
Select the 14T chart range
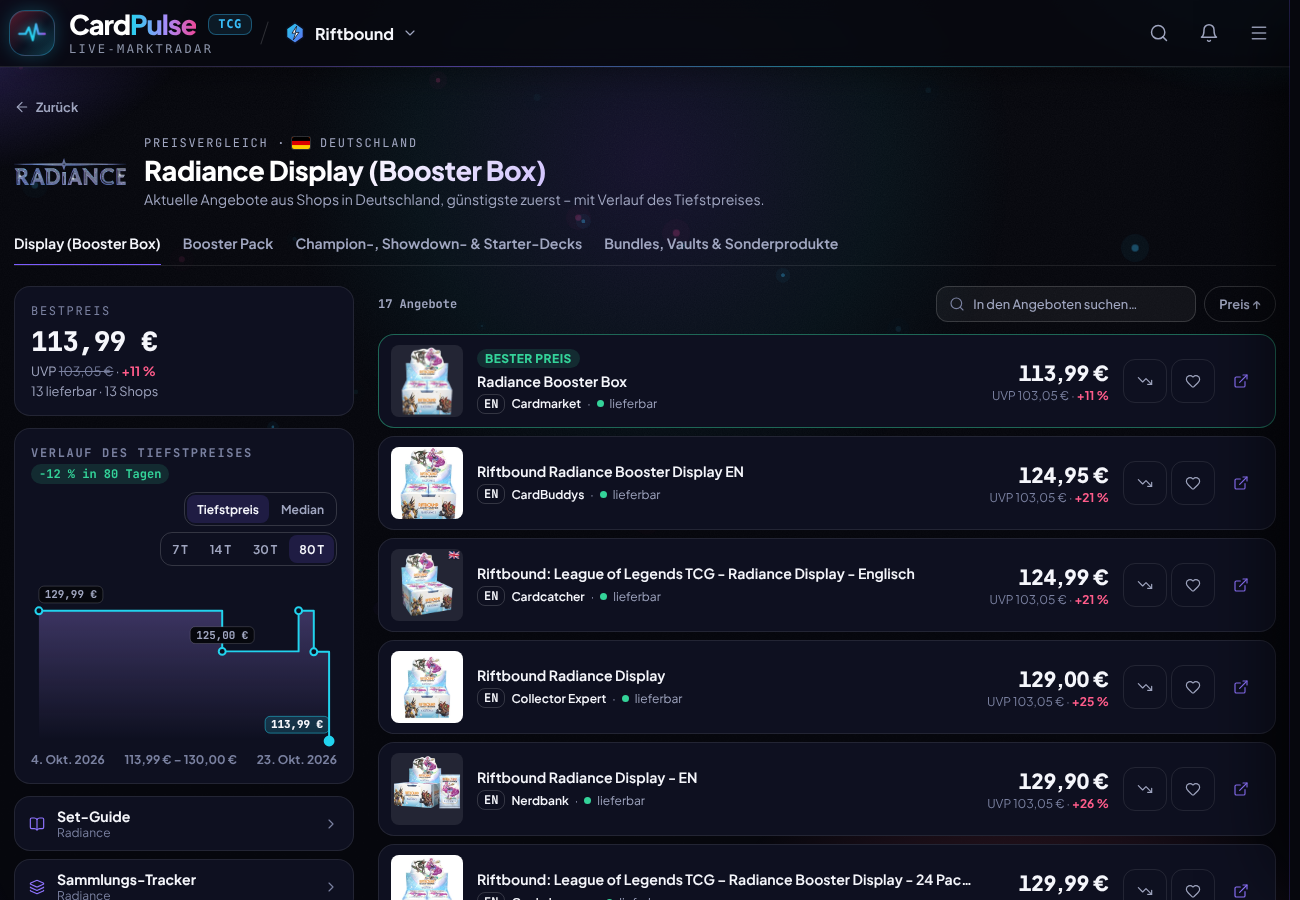tap(221, 549)
